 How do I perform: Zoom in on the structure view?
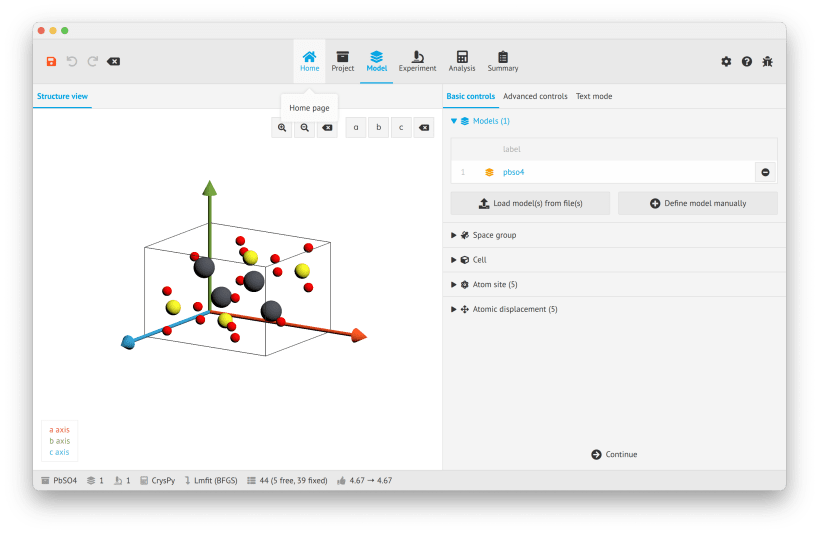click(282, 127)
